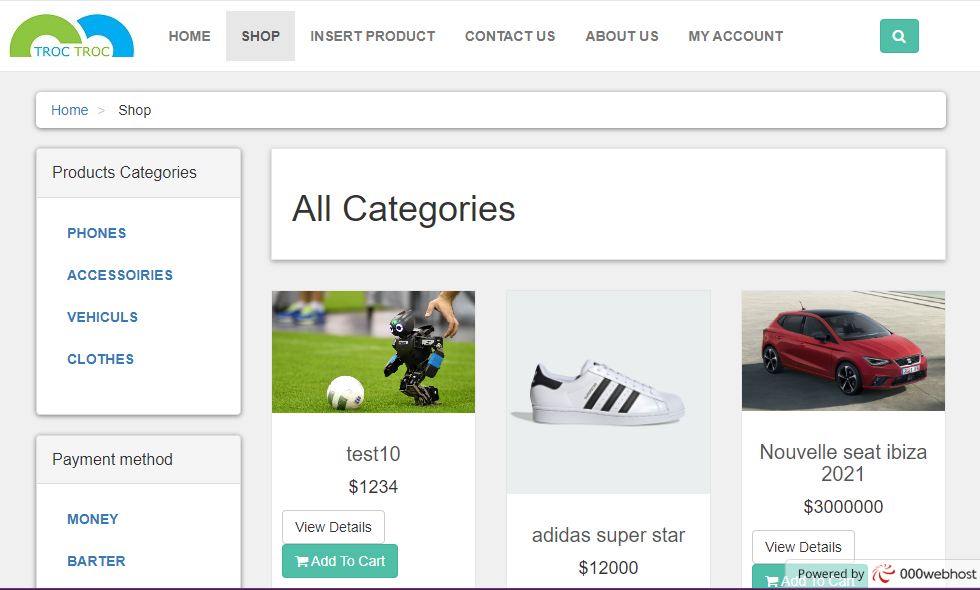This screenshot has height=590, width=980.
Task: View details of test10 product
Action: (x=333, y=527)
